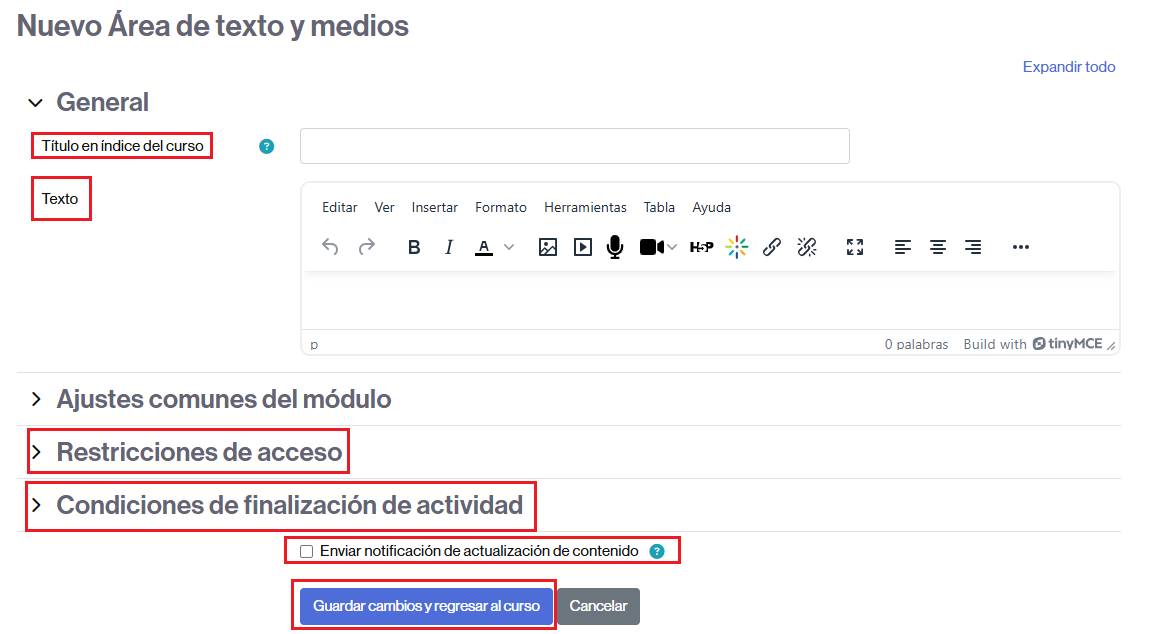1151x634 pixels.
Task: Click the 0 palabras word count
Action: [916, 344]
